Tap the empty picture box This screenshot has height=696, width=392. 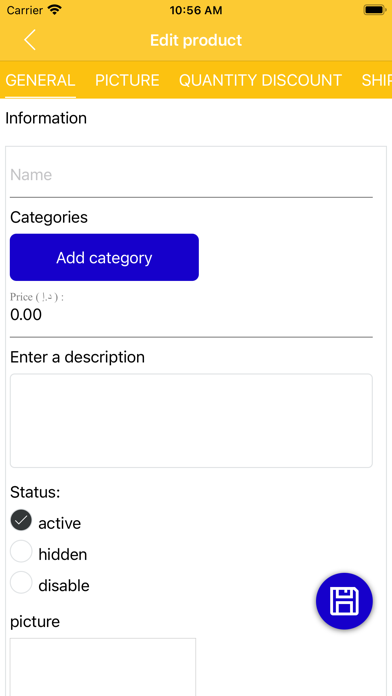(103, 667)
